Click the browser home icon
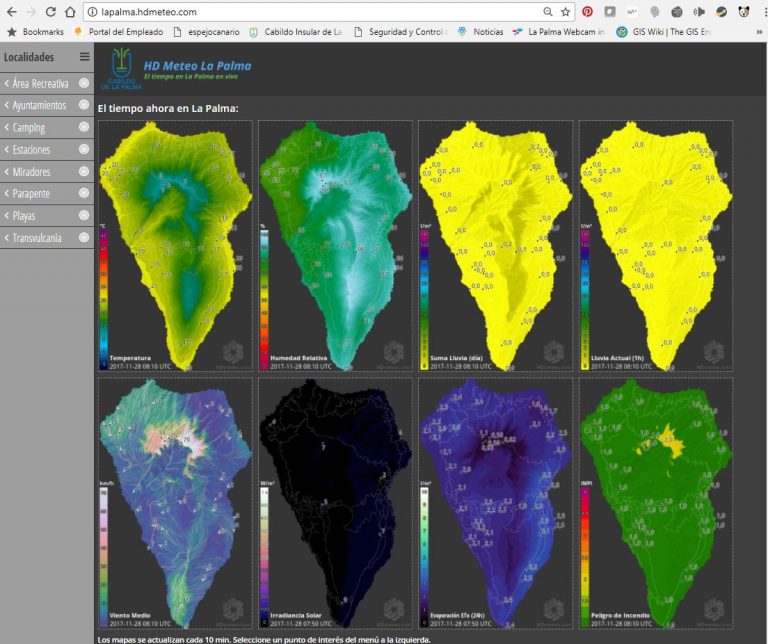Viewport: 768px width, 644px height. coord(69,12)
